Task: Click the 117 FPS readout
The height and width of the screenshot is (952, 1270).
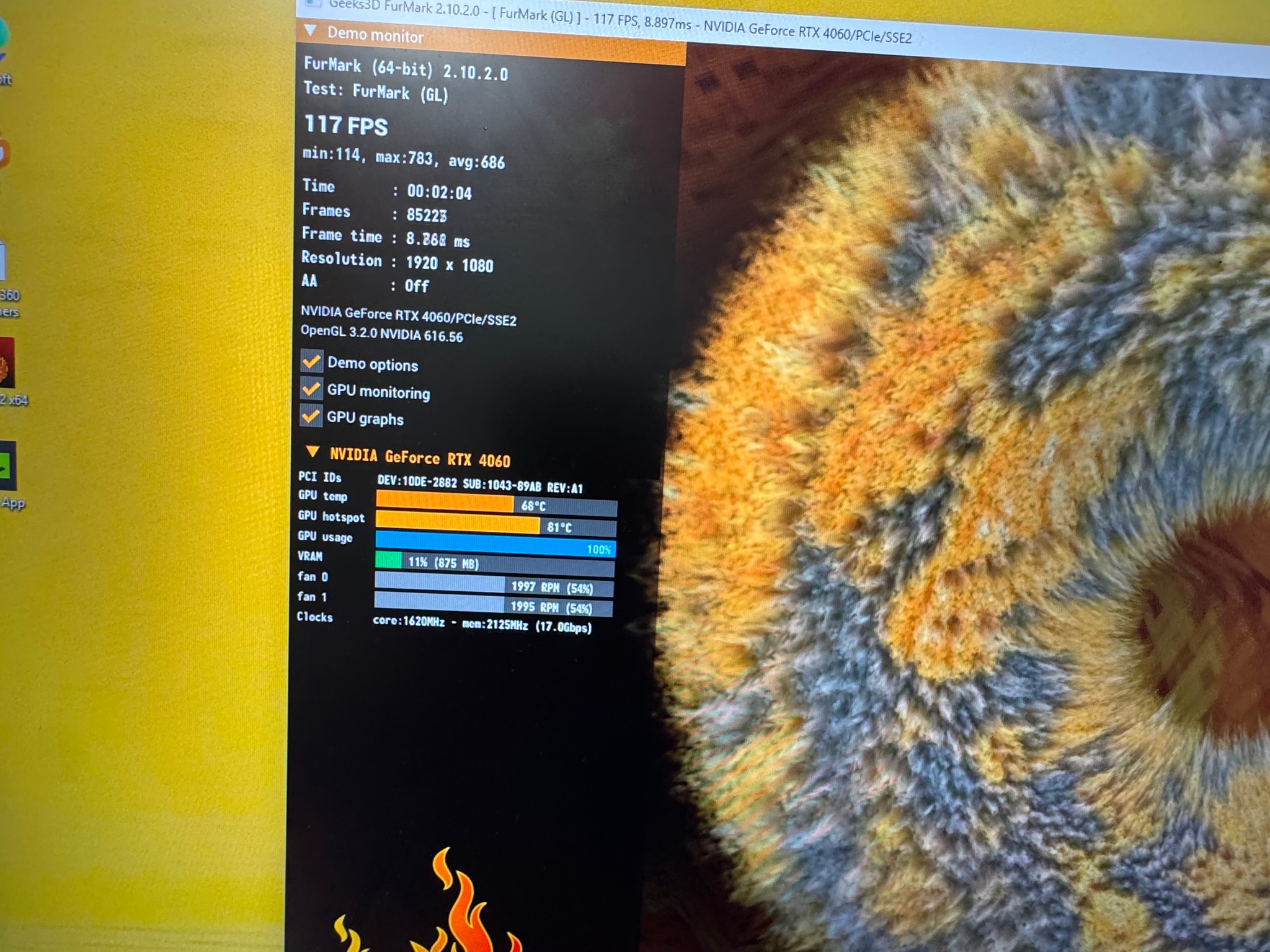Action: tap(346, 125)
